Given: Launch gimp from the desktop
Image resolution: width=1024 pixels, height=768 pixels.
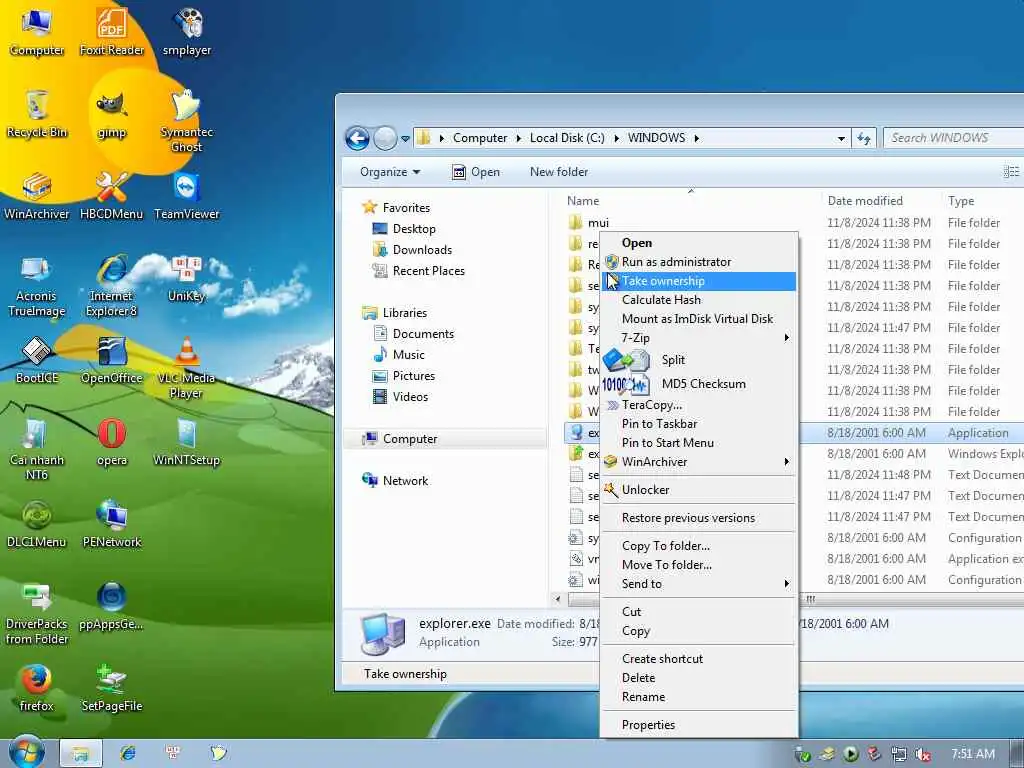Looking at the screenshot, I should 112,114.
